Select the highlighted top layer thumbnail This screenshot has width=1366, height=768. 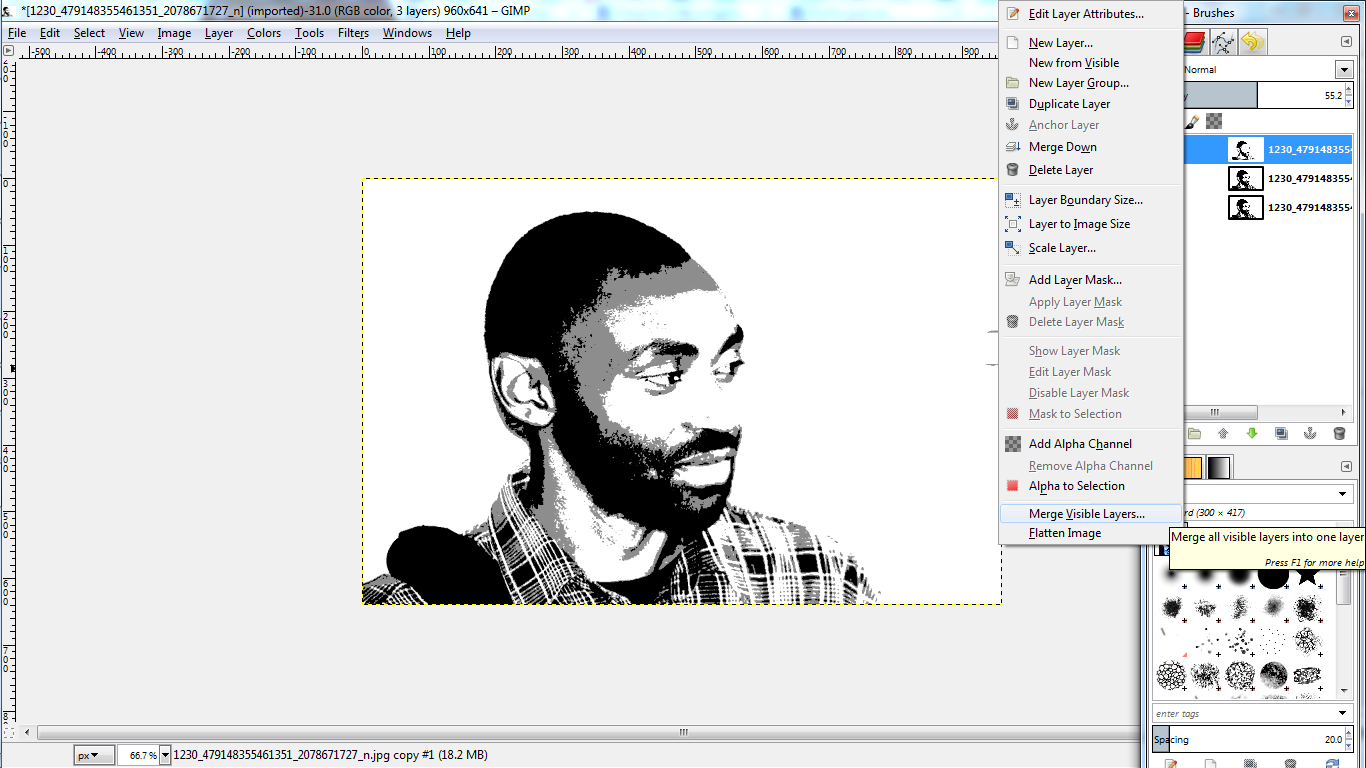1245,150
